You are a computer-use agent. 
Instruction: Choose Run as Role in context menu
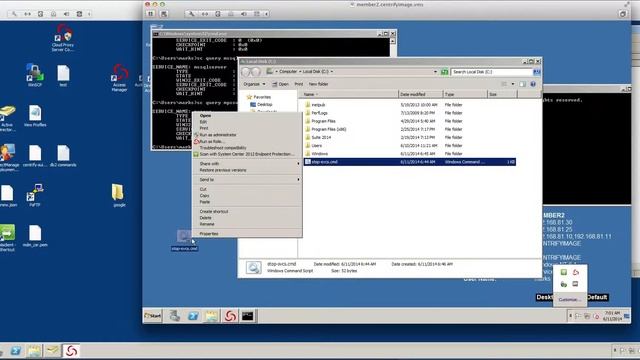[x=247, y=141]
